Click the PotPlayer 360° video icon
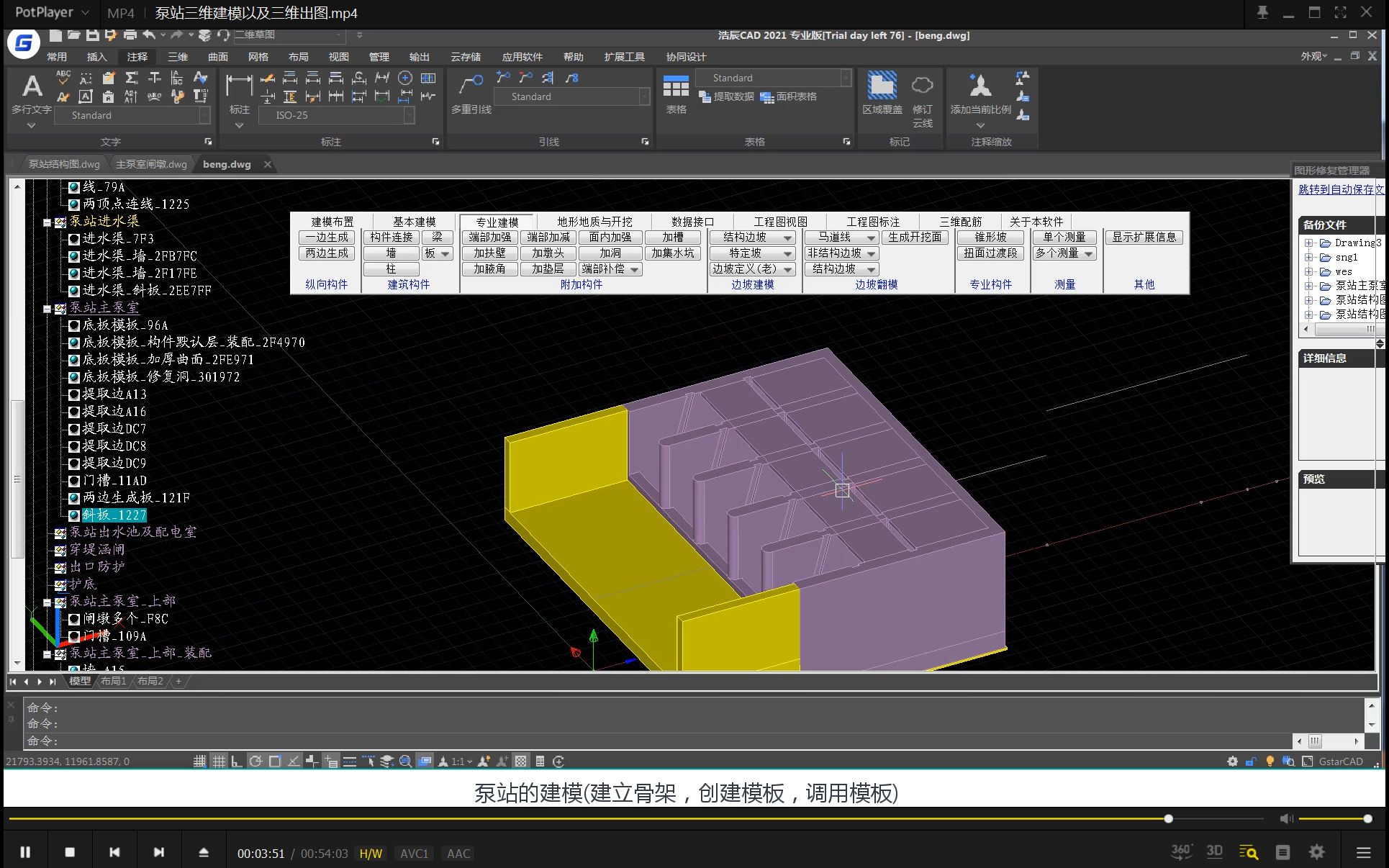The width and height of the screenshot is (1389, 868). 1181,852
